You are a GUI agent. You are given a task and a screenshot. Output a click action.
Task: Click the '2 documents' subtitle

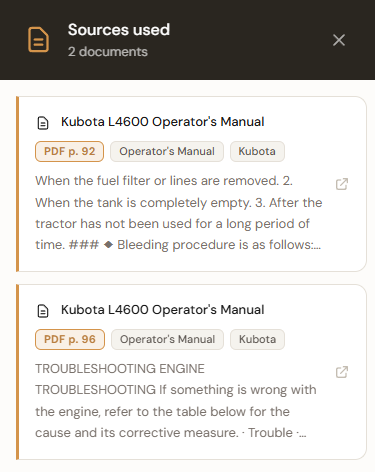pos(108,52)
